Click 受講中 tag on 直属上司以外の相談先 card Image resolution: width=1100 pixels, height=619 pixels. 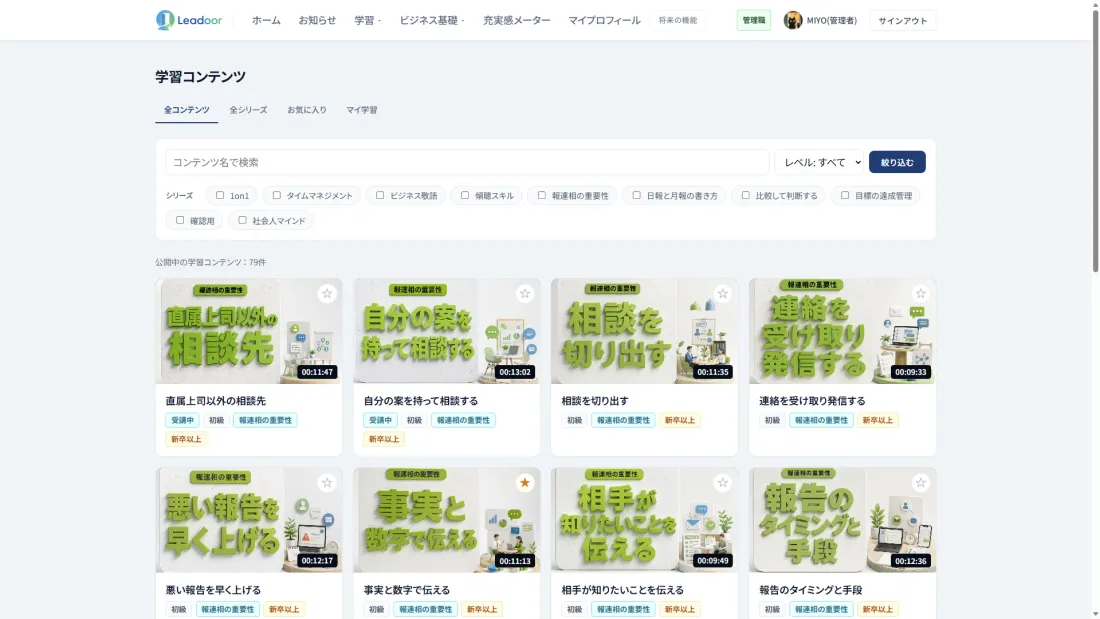coord(182,420)
